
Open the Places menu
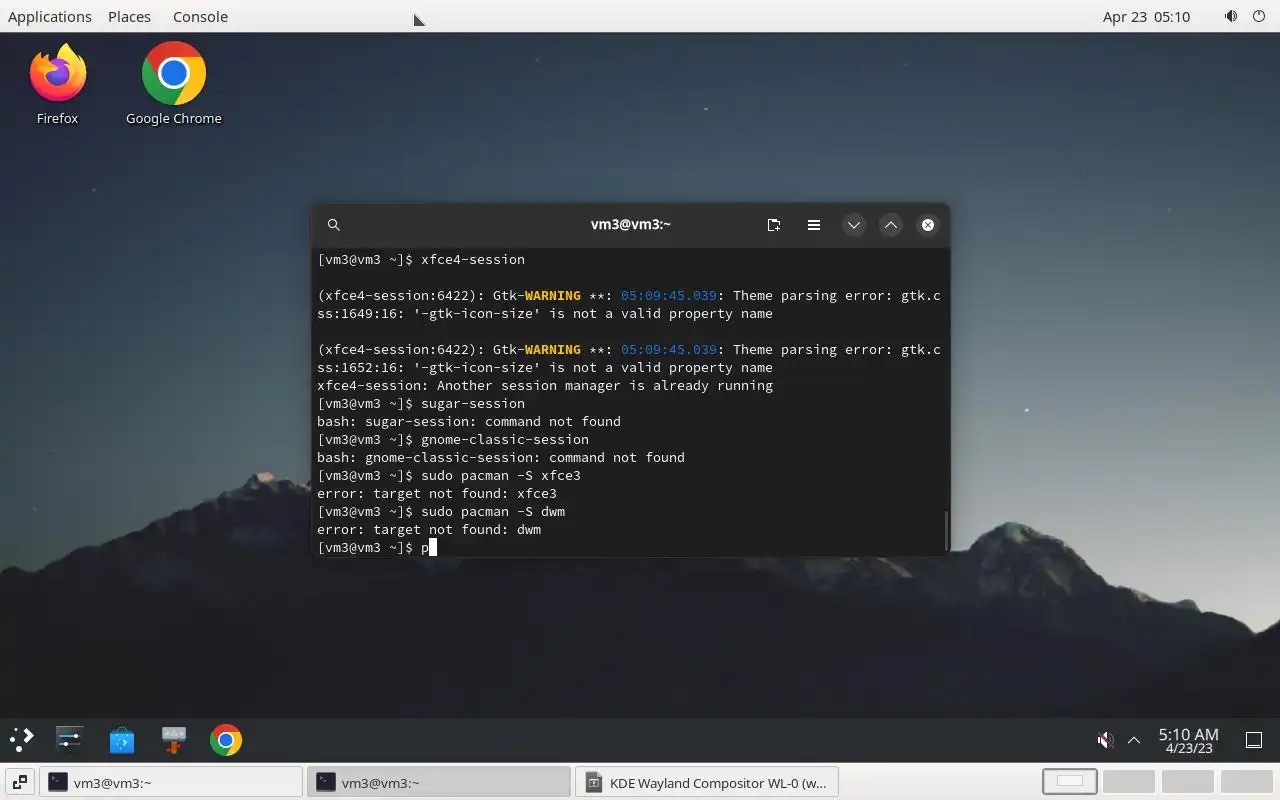click(129, 16)
